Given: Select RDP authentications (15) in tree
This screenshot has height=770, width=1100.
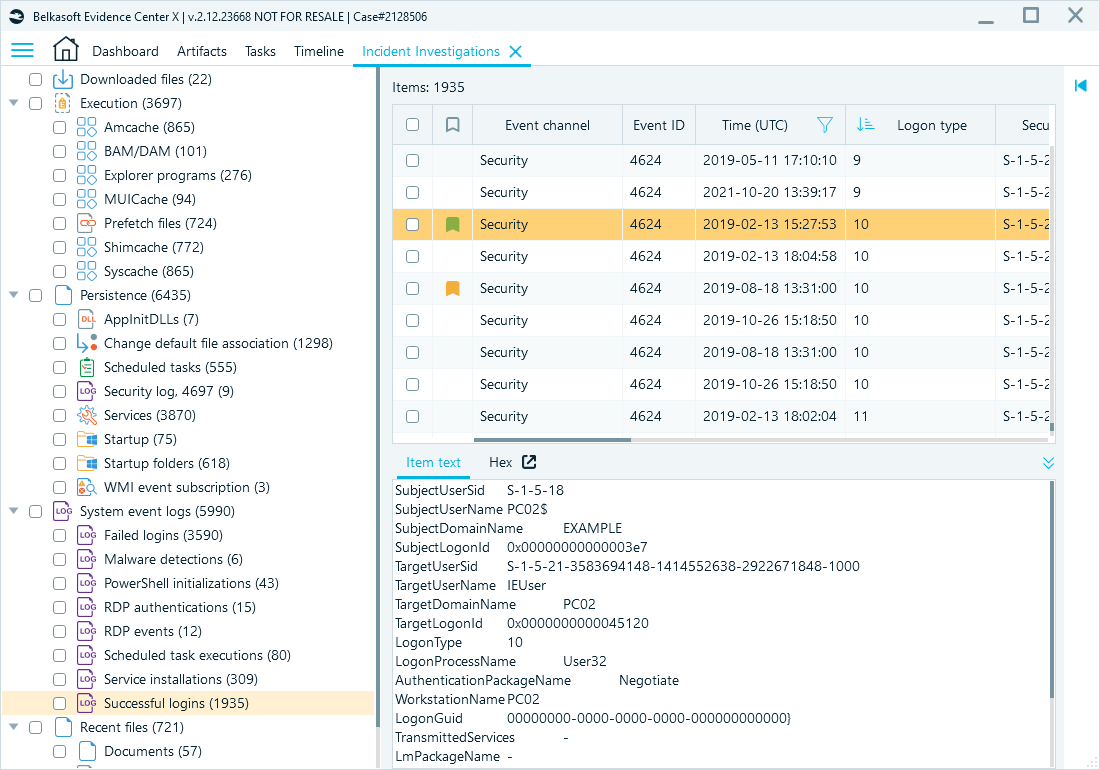Looking at the screenshot, I should (180, 607).
